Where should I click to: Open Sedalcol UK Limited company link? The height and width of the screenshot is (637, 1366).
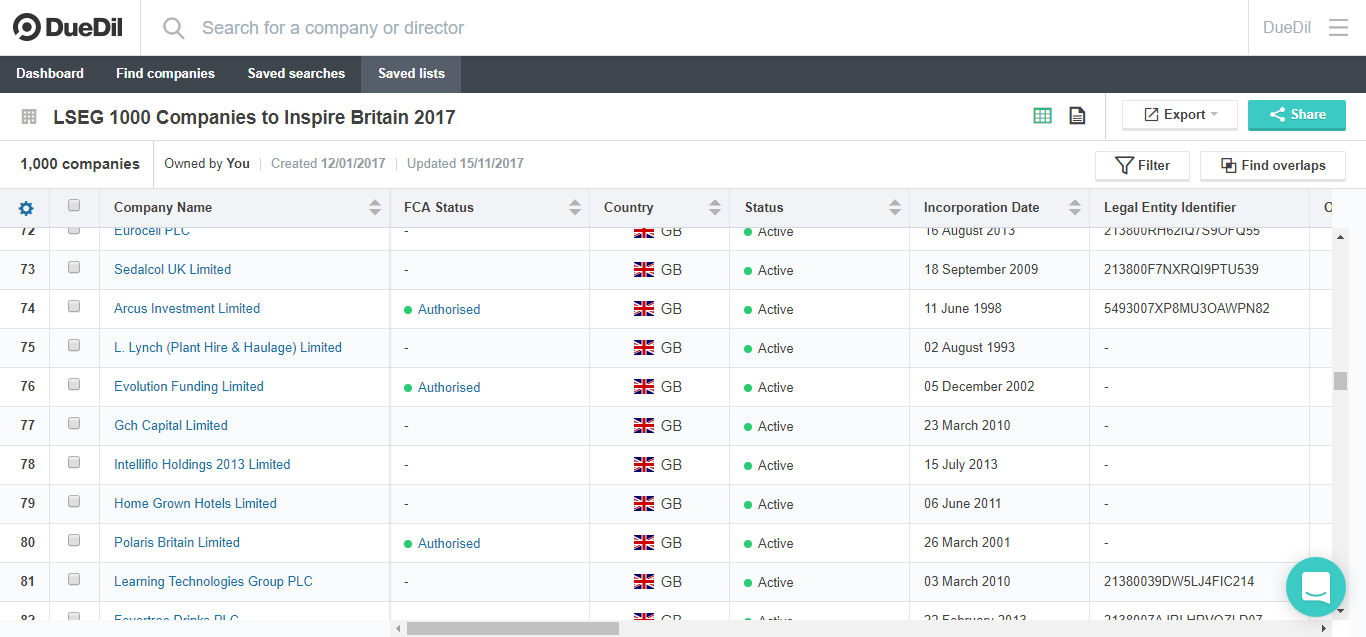tap(172, 270)
